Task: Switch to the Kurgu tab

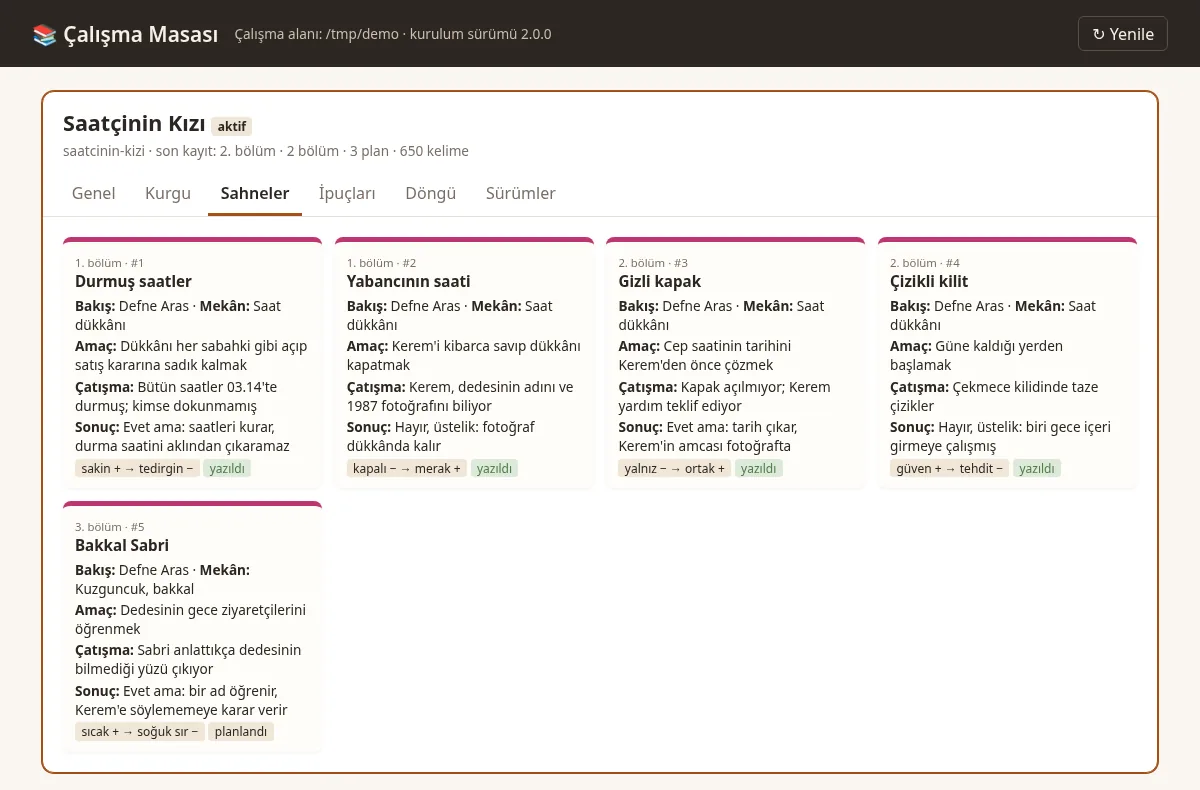Action: pyautogui.click(x=168, y=193)
